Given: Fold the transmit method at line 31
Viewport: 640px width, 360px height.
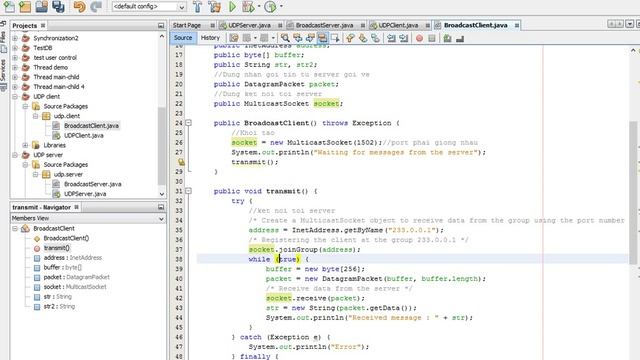Looking at the screenshot, I should (189, 191).
